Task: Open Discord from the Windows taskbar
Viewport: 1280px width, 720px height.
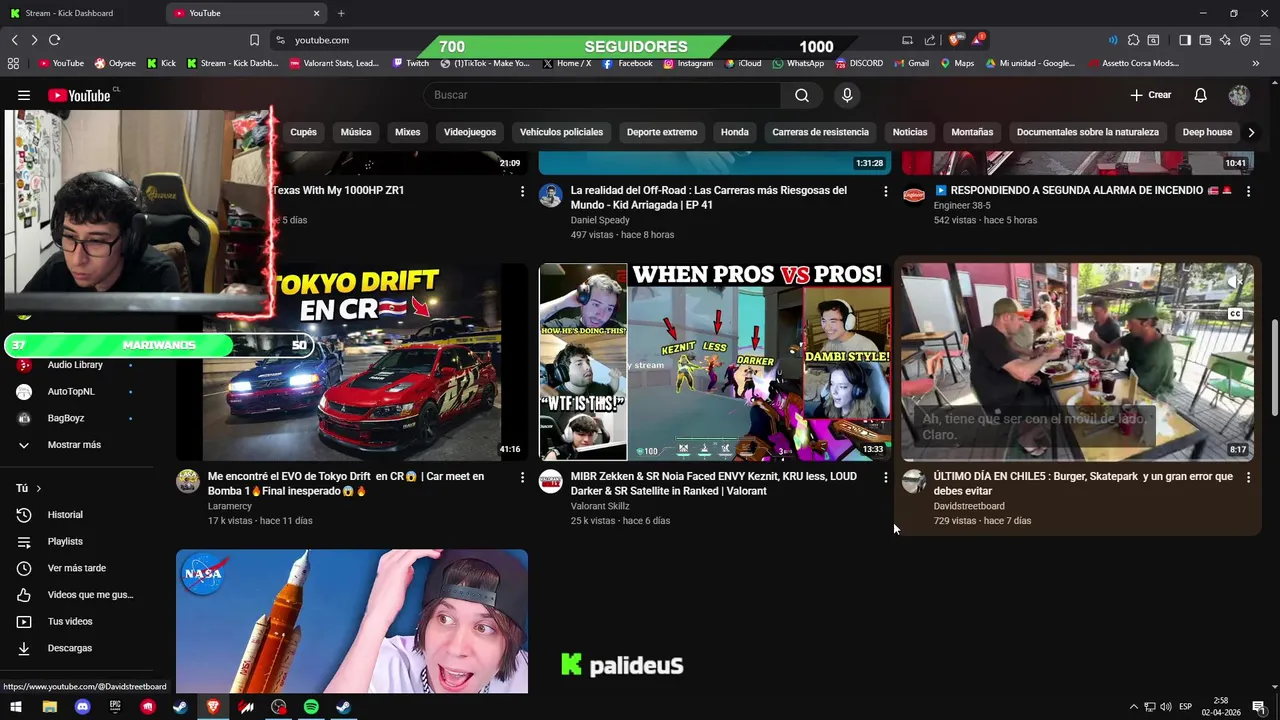Action: (82, 707)
